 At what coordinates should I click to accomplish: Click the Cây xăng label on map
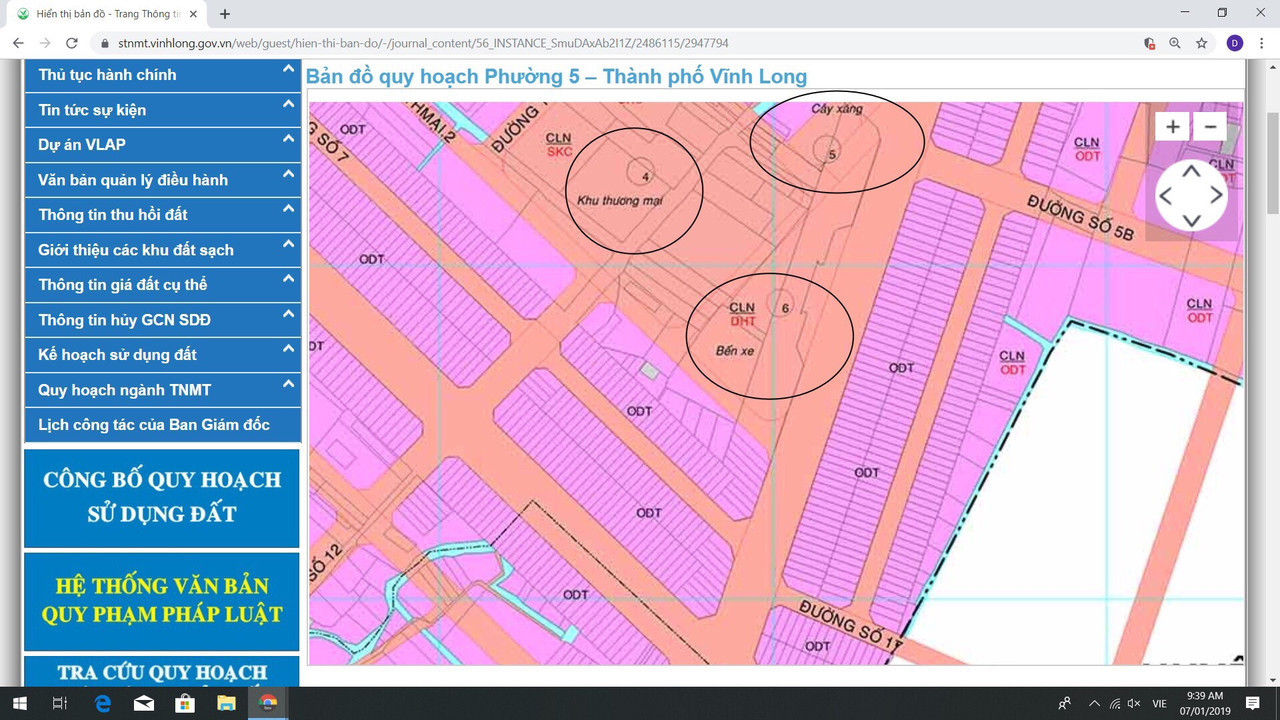(835, 108)
